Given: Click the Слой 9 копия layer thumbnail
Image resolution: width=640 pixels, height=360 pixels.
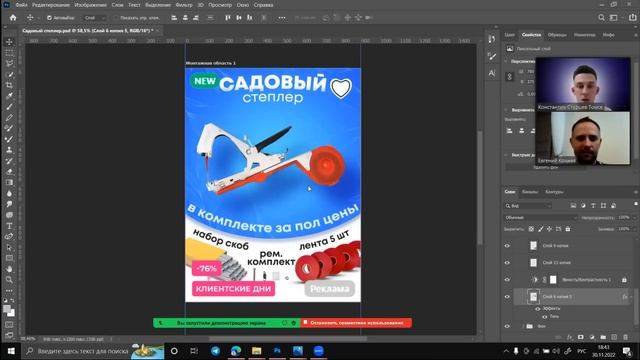Looking at the screenshot, I should 533,246.
